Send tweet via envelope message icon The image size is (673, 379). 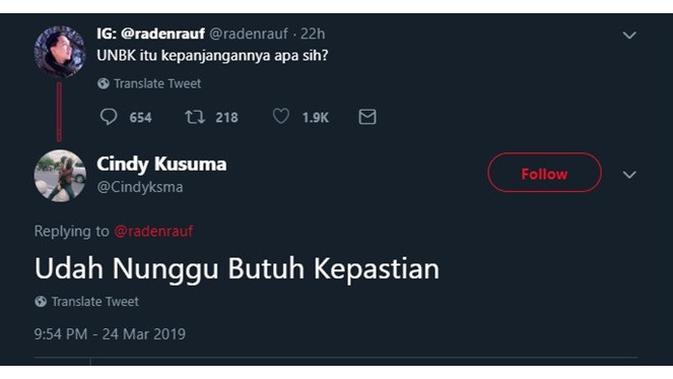pyautogui.click(x=367, y=117)
